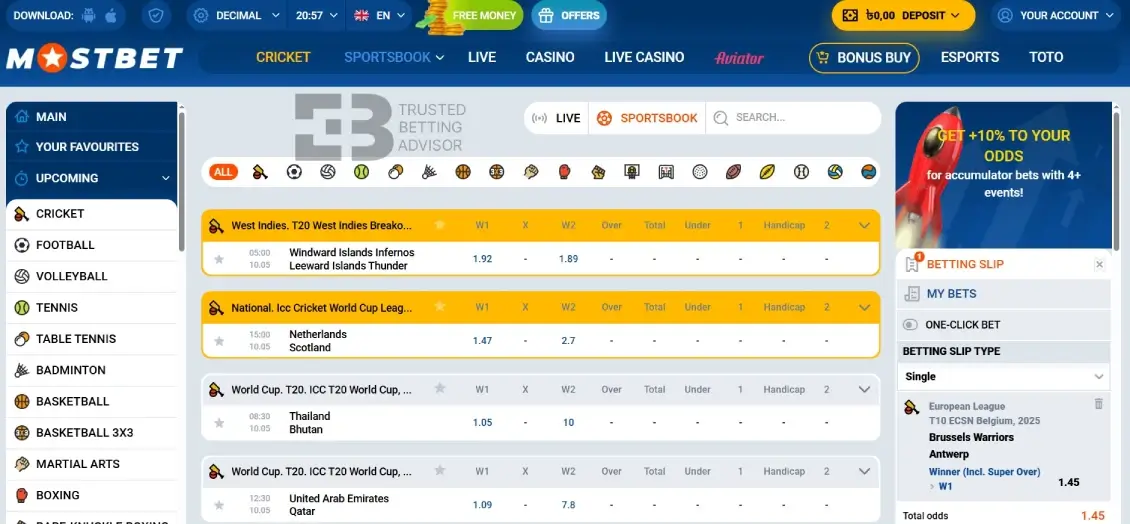Click the left sidebar scrollbar
This screenshot has width=1130, height=524.
tap(182, 180)
